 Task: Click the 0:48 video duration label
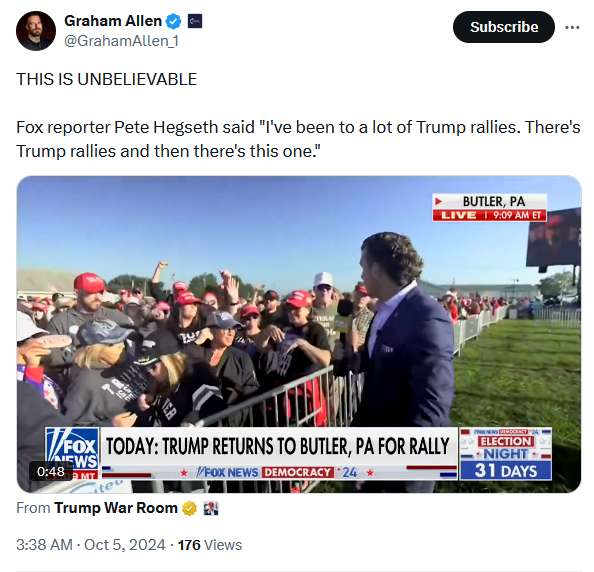tap(51, 472)
